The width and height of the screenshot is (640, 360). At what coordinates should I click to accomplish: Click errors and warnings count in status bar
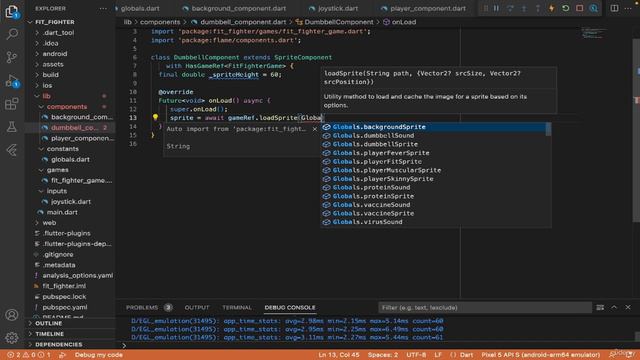coord(29,355)
